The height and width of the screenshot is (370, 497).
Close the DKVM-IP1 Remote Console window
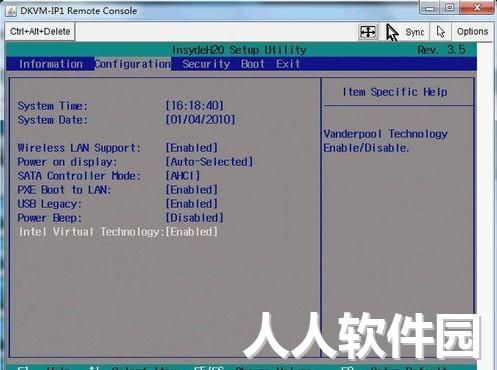point(477,8)
